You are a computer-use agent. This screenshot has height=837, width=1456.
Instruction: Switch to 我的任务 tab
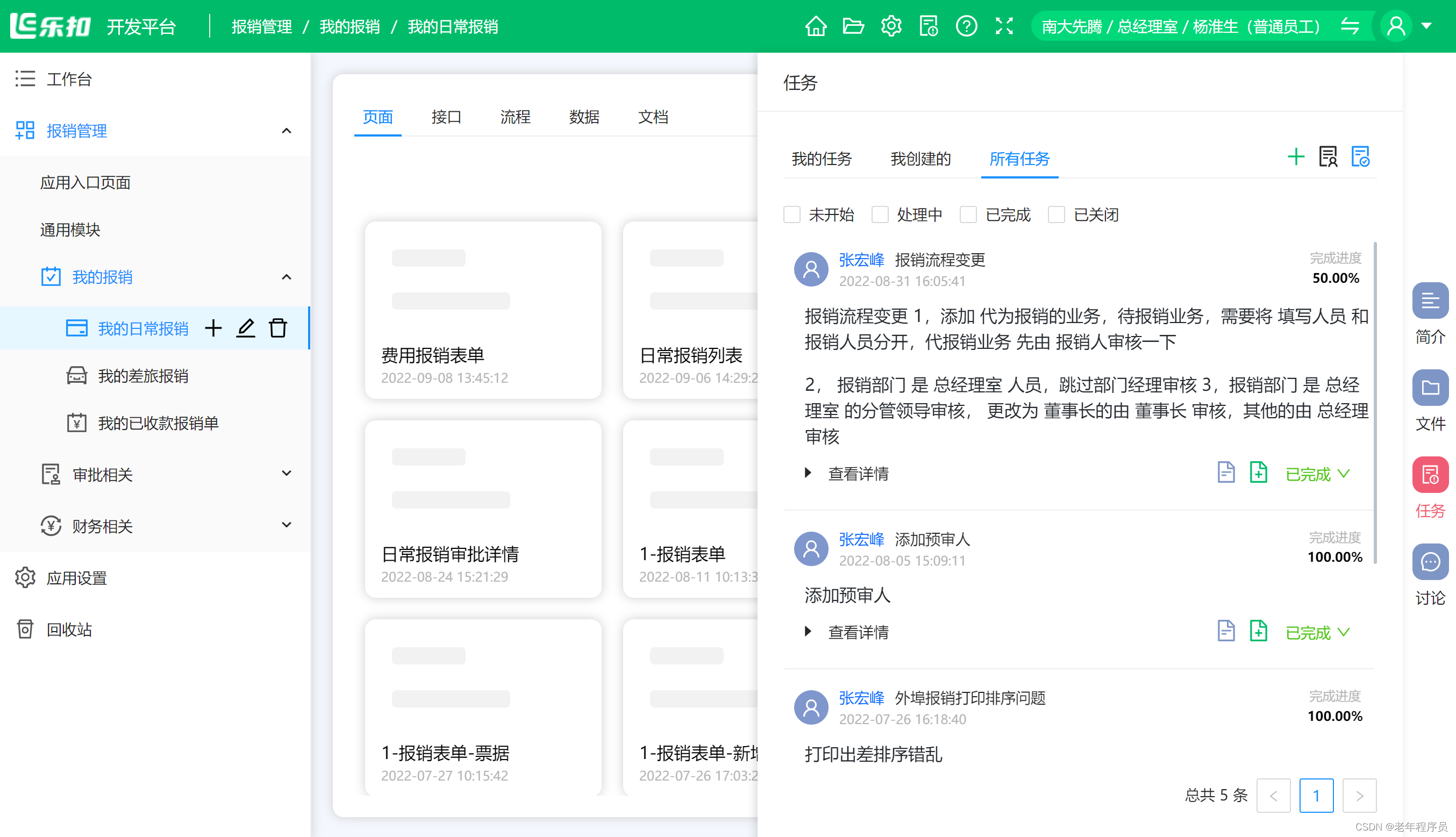point(822,159)
